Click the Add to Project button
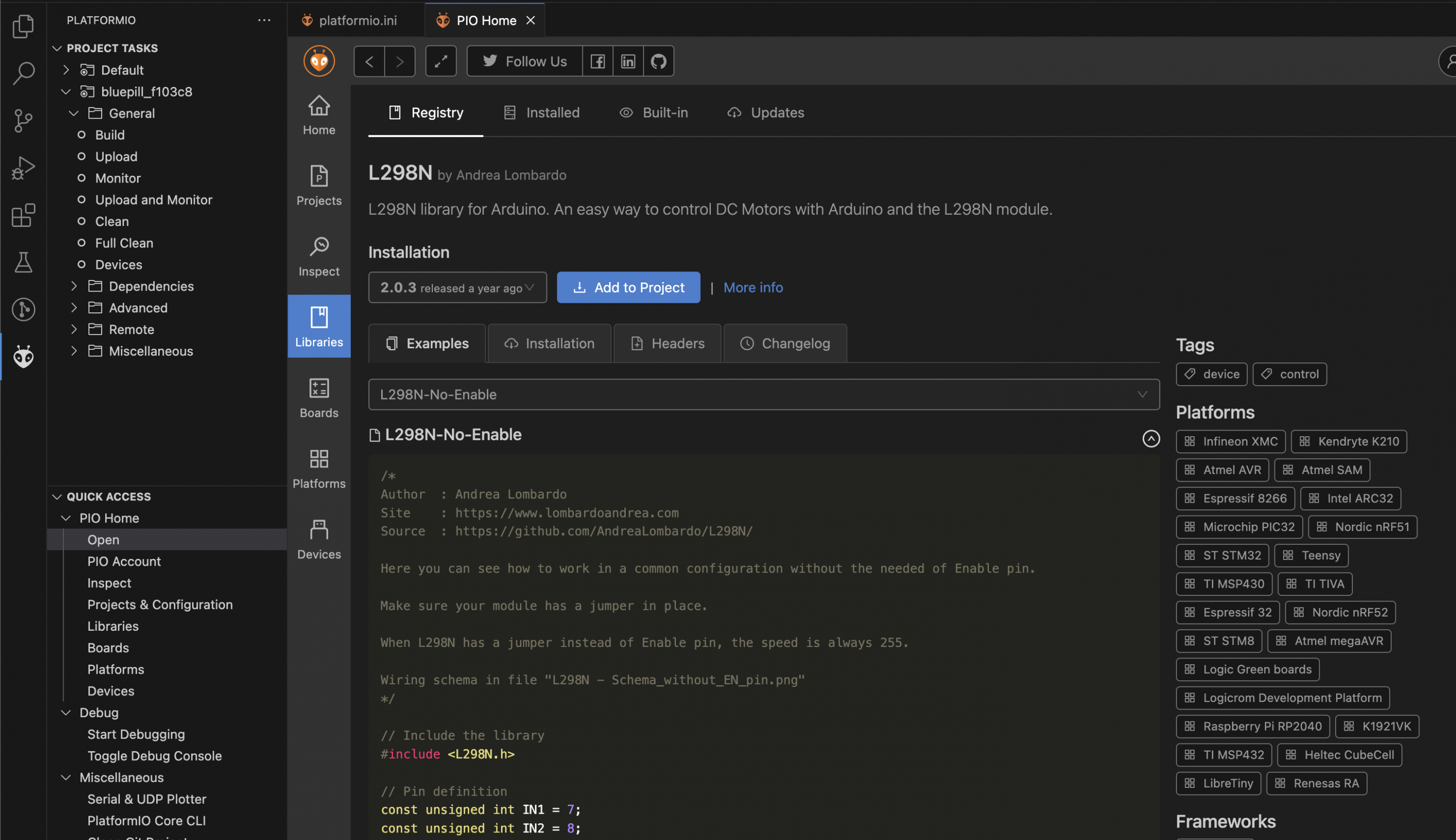 628,287
